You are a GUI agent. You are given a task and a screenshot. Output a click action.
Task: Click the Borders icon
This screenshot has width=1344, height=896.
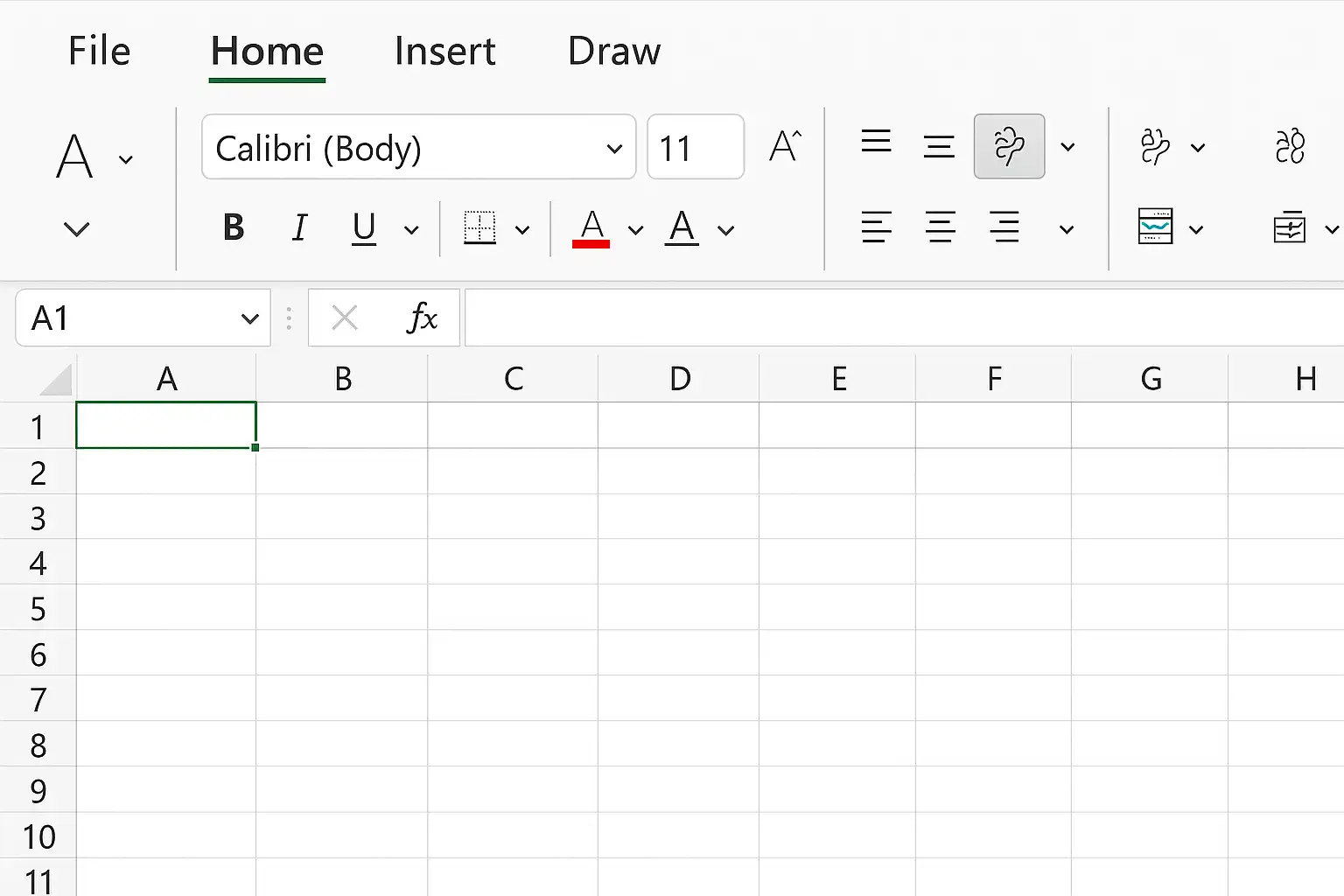pyautogui.click(x=479, y=228)
